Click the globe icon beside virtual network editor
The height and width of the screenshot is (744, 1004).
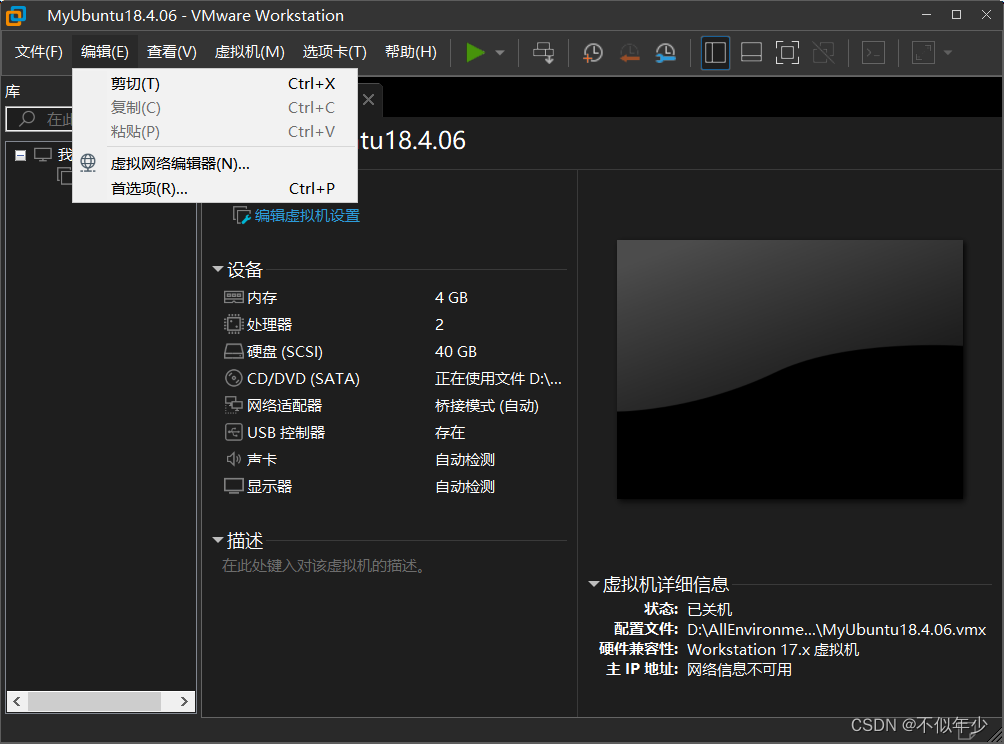[x=88, y=163]
